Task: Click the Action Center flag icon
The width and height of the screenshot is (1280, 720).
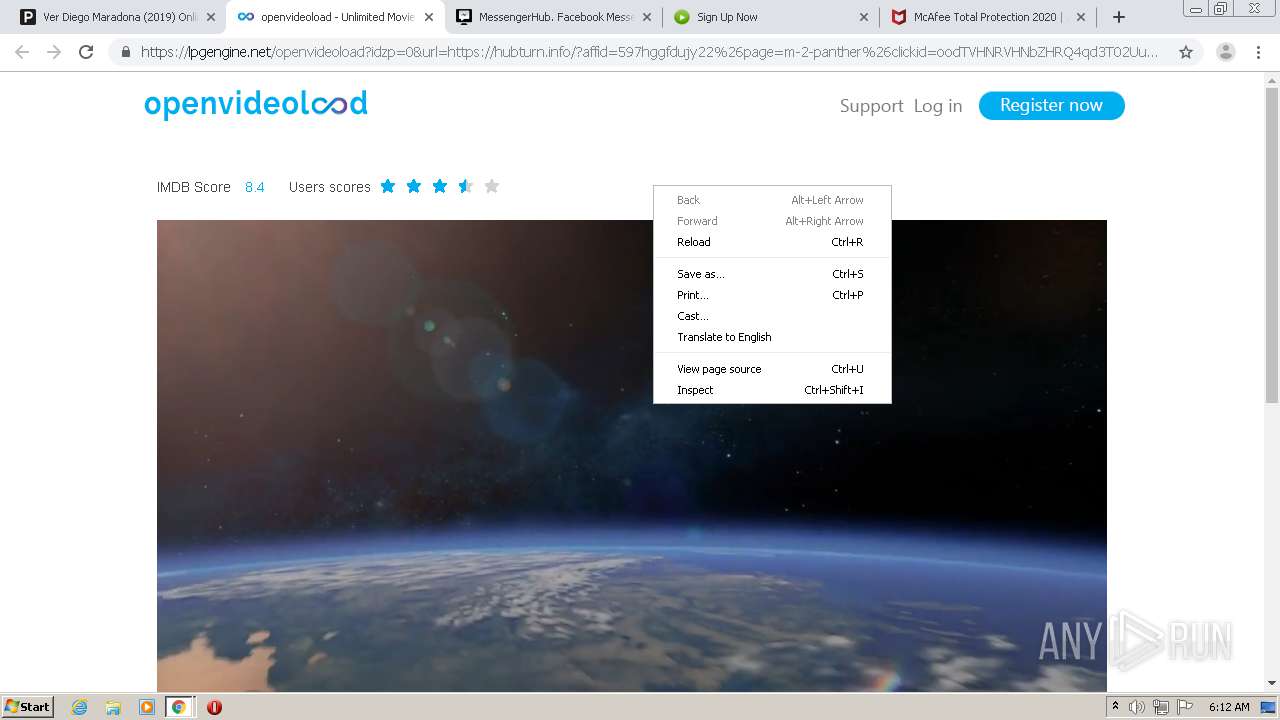Action: 1185,707
